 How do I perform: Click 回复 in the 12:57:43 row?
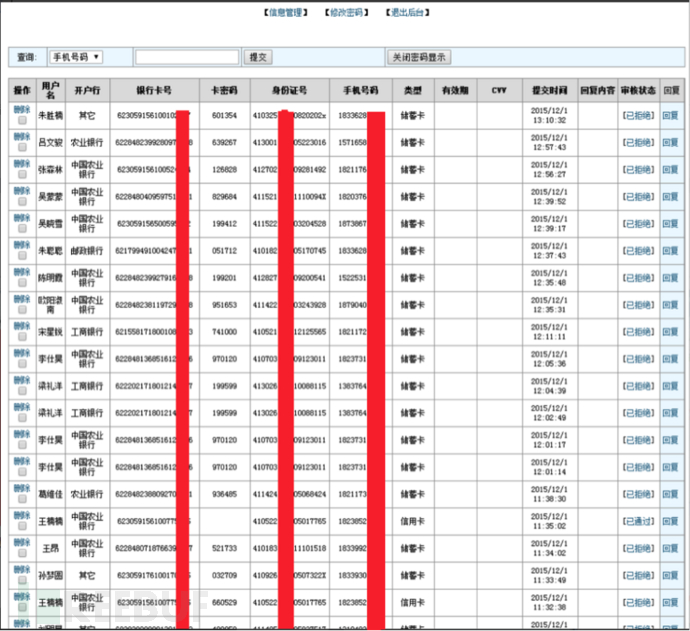670,143
